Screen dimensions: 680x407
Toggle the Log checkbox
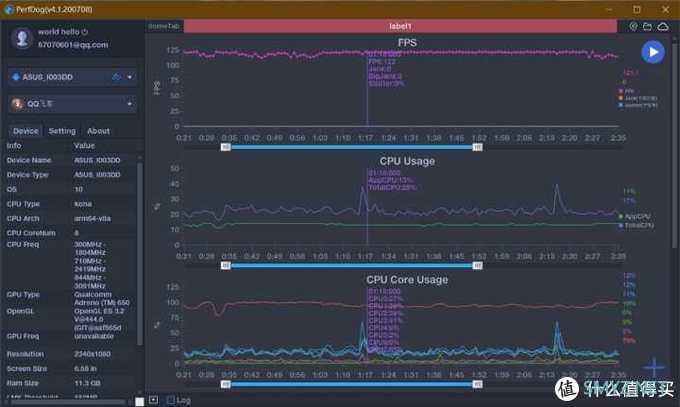click(x=171, y=400)
